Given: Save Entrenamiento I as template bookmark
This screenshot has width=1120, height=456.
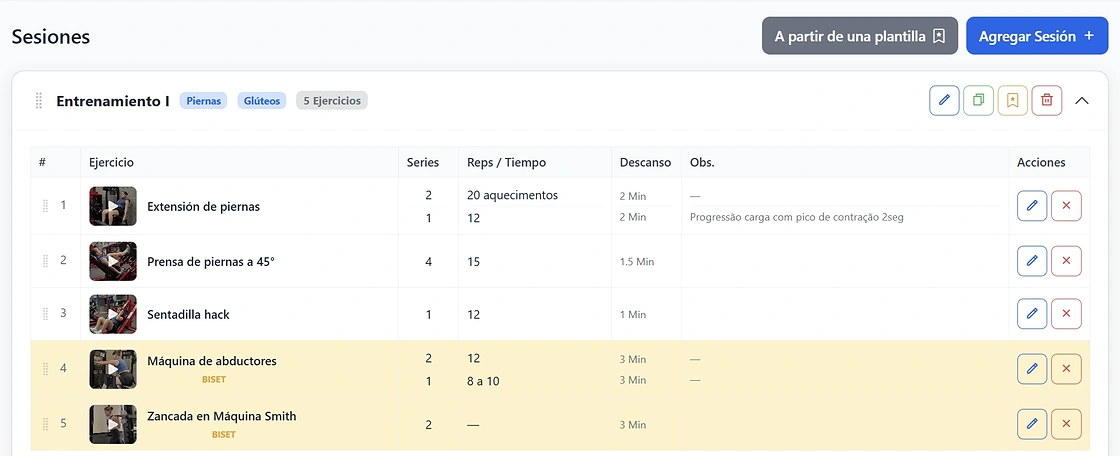Looking at the screenshot, I should pyautogui.click(x=1012, y=100).
